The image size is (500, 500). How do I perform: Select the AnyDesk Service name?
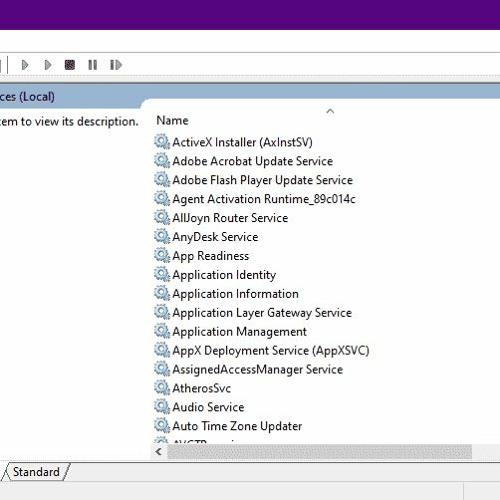click(x=215, y=237)
